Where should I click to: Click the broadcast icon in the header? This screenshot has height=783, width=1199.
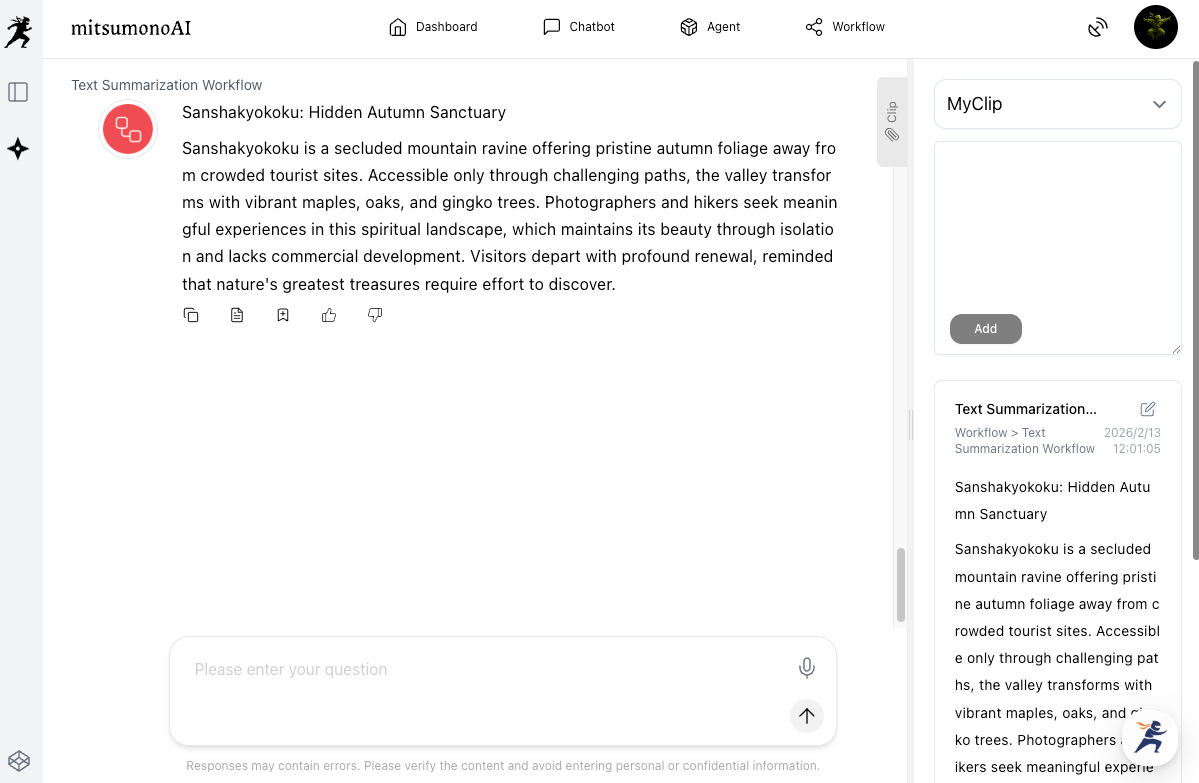pos(1097,27)
